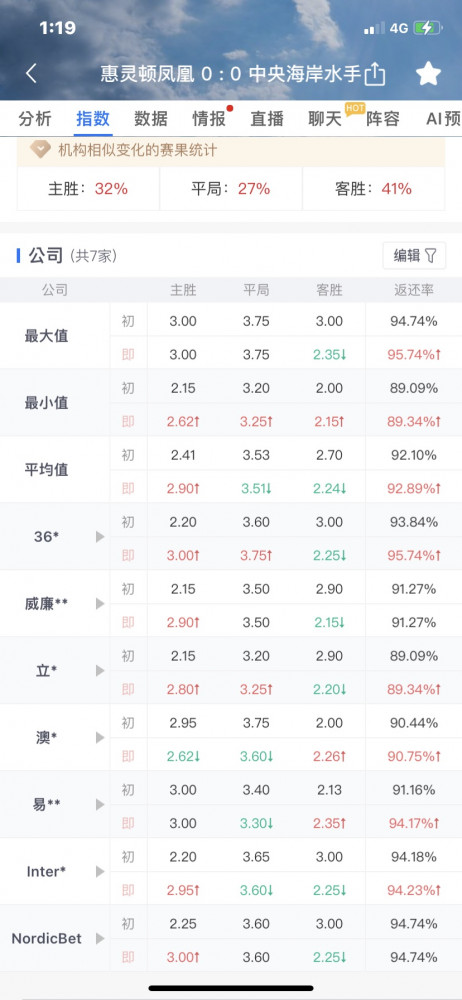Tap 36* initial return rate 93.84%
The width and height of the screenshot is (462, 1000).
pyautogui.click(x=414, y=522)
